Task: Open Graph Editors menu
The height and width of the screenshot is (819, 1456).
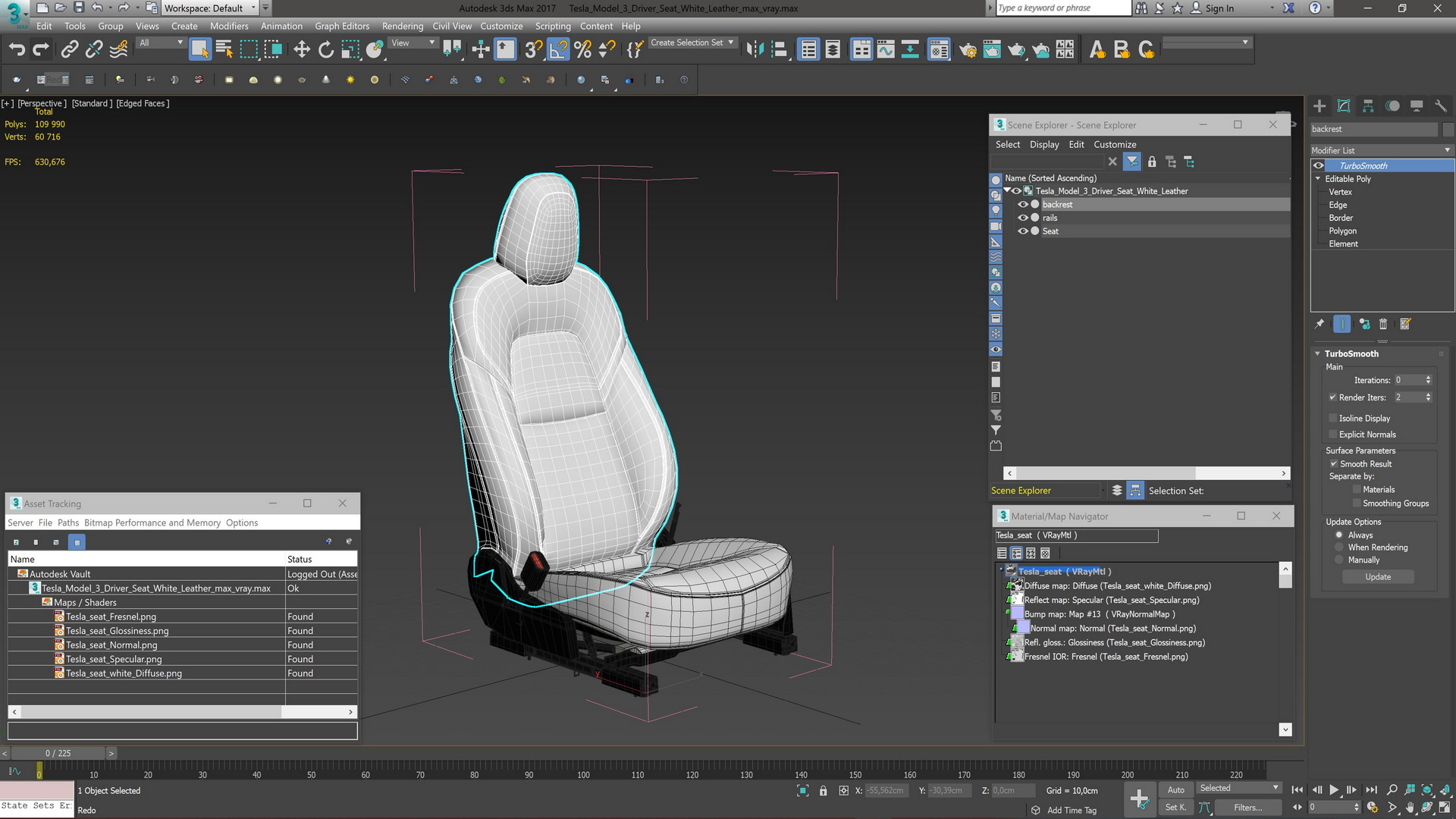Action: pos(339,25)
